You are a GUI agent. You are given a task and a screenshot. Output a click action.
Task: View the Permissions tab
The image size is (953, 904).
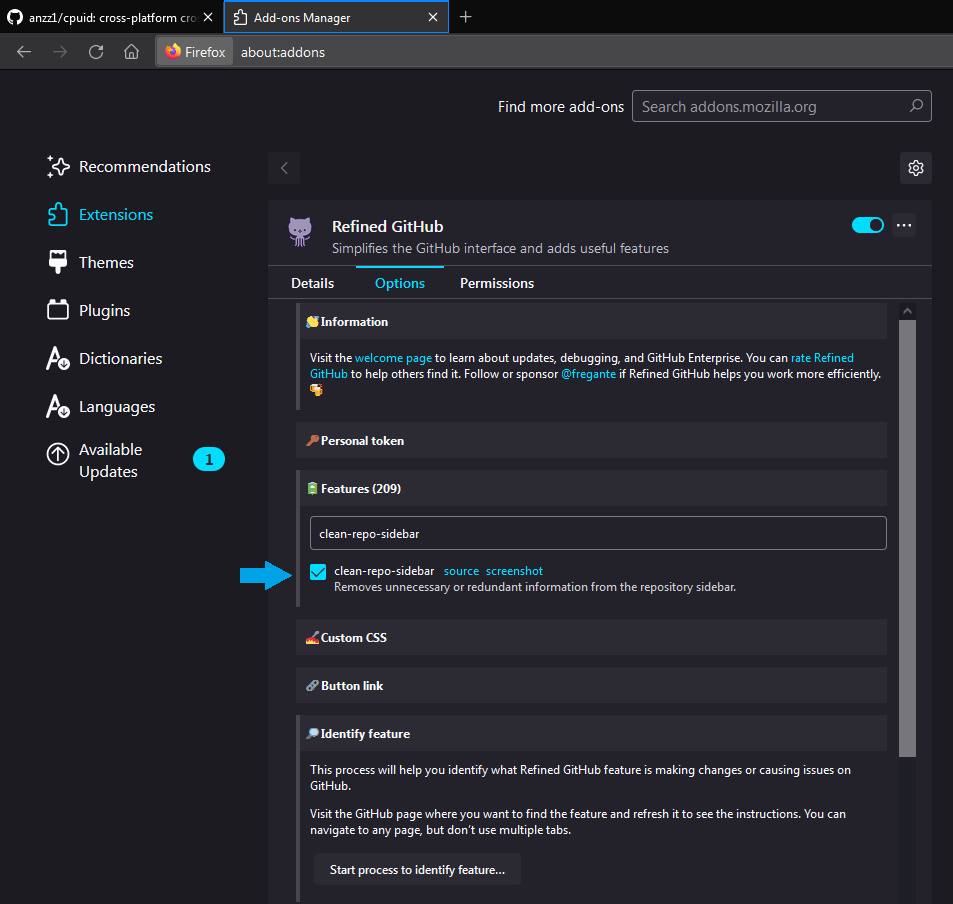coord(496,283)
